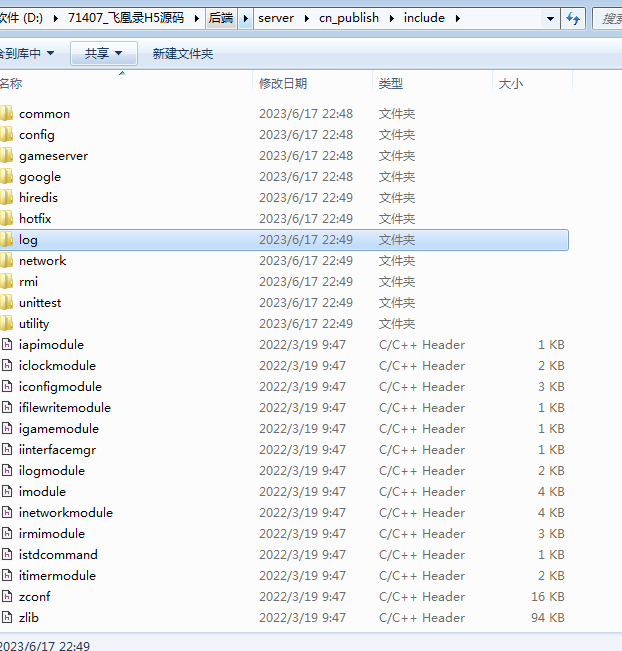Screen dimensions: 622x651
Task: Open the address bar history dropdown
Action: coord(551,18)
